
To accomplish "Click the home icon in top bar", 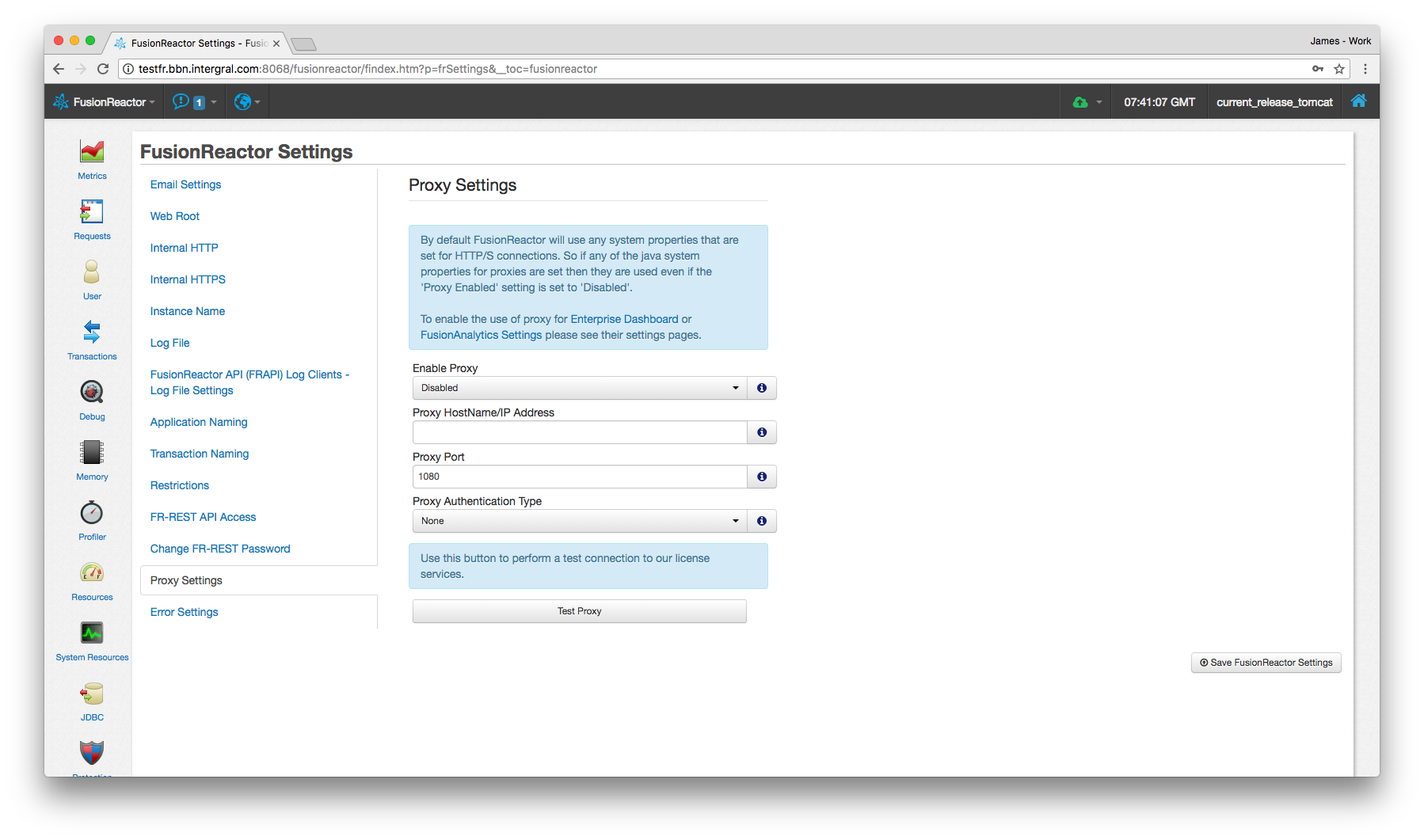I will click(1359, 101).
